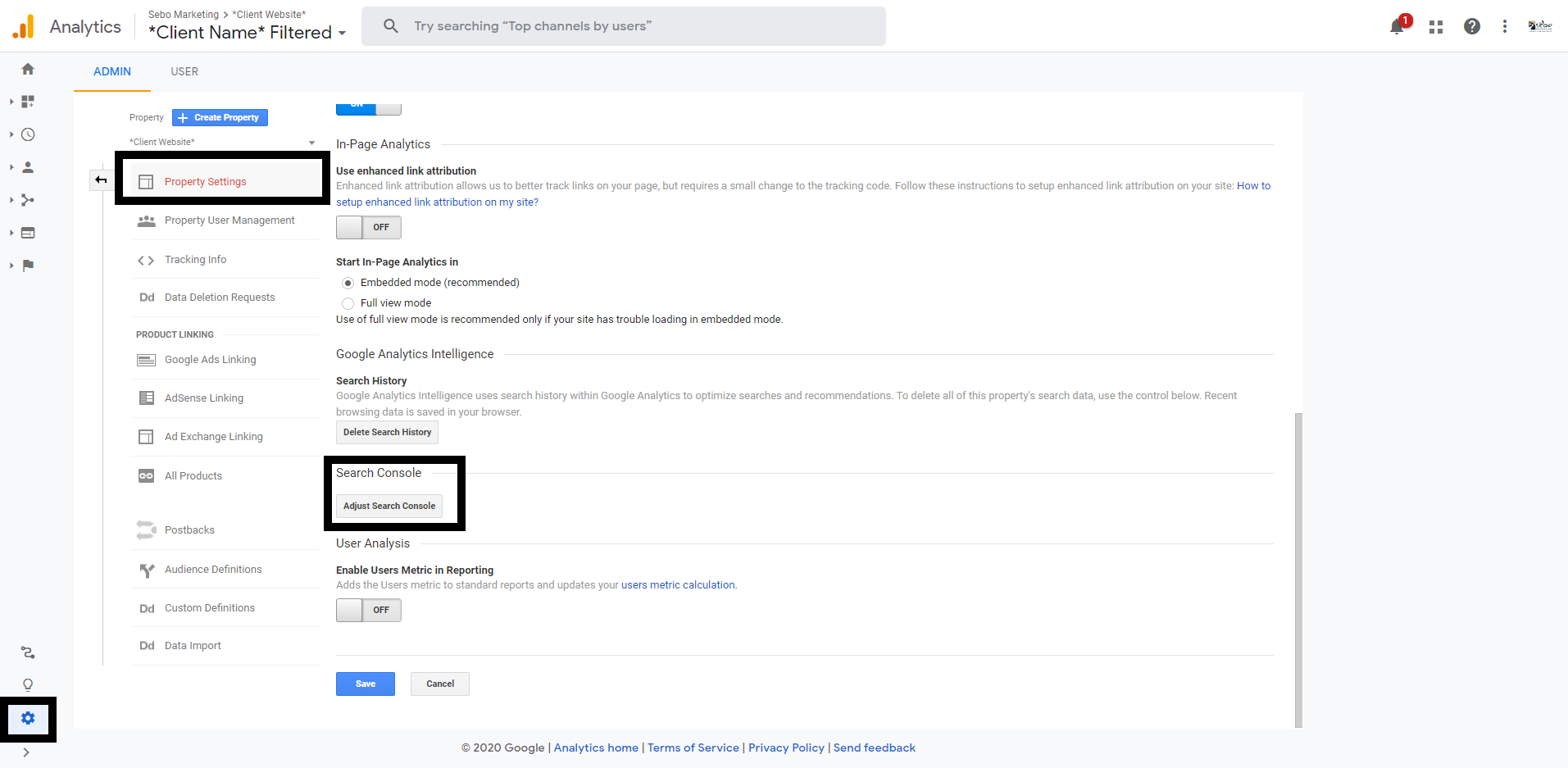Open Conversions flag icon in sidebar

[28, 266]
